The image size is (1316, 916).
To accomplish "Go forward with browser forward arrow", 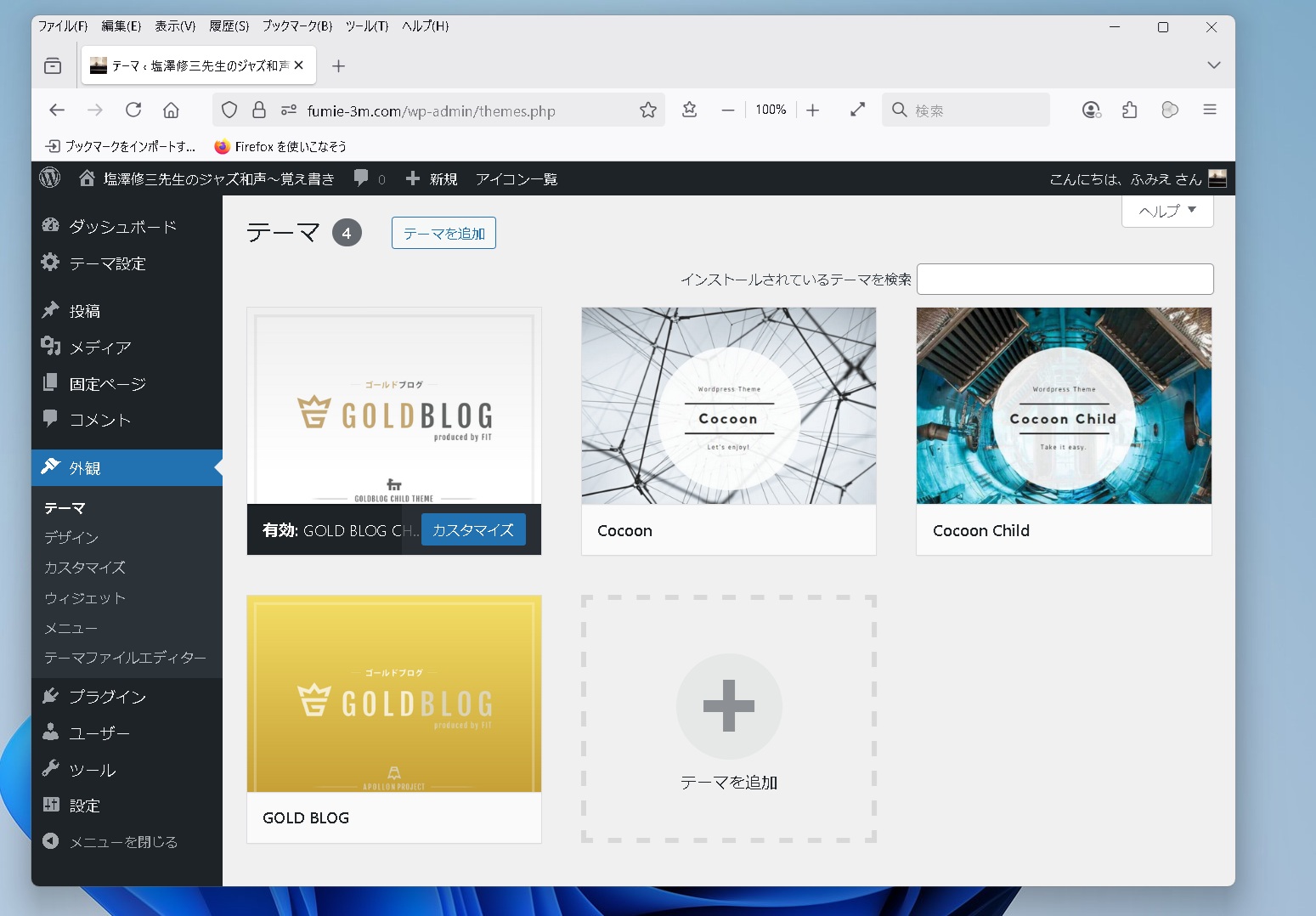I will click(95, 110).
